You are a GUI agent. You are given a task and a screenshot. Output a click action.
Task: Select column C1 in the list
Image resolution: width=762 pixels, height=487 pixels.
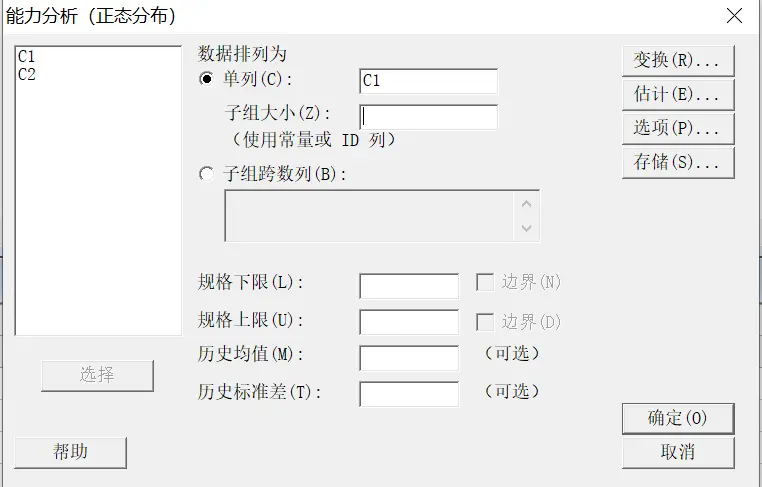pyautogui.click(x=27, y=58)
